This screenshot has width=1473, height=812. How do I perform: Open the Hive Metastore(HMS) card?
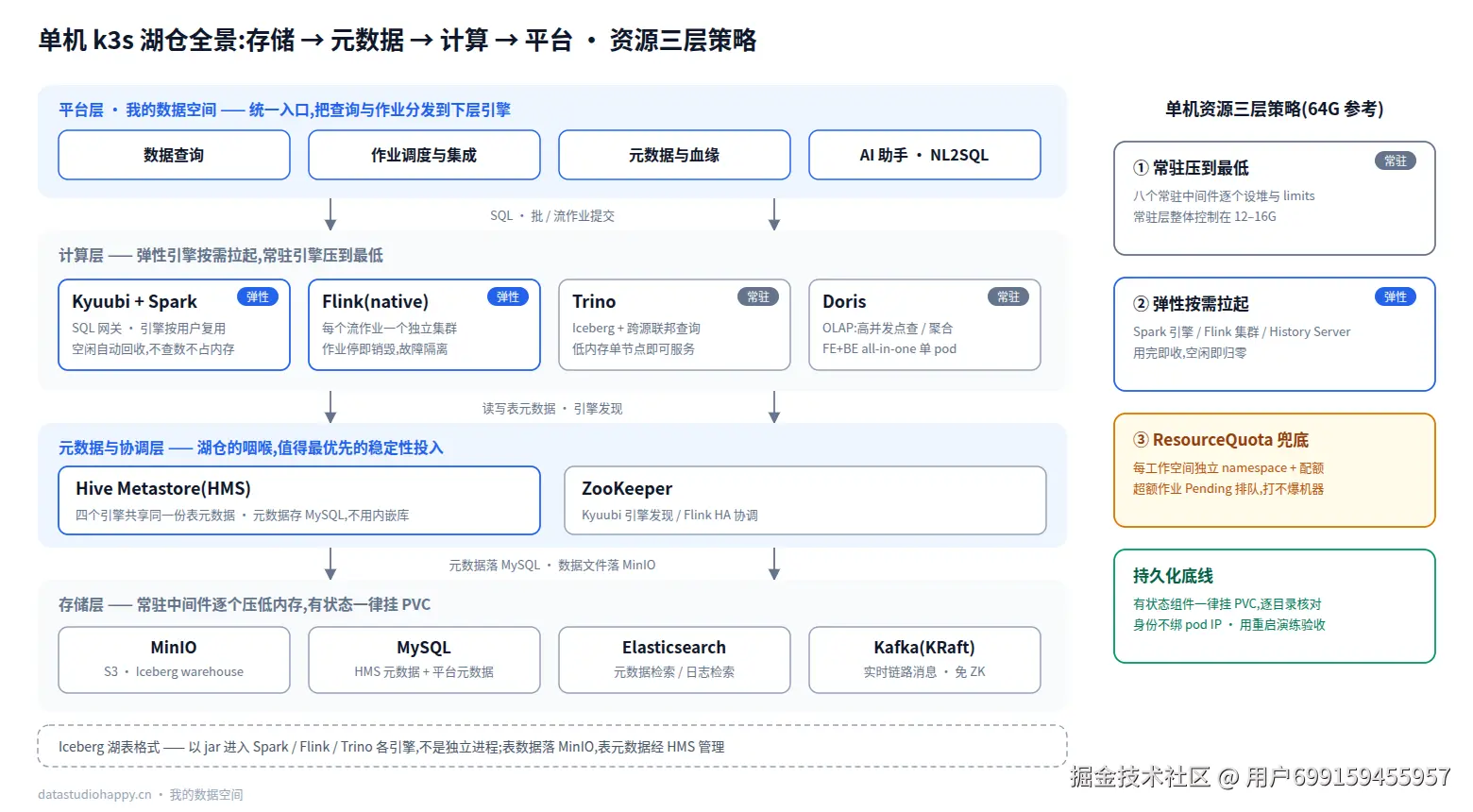[x=299, y=500]
